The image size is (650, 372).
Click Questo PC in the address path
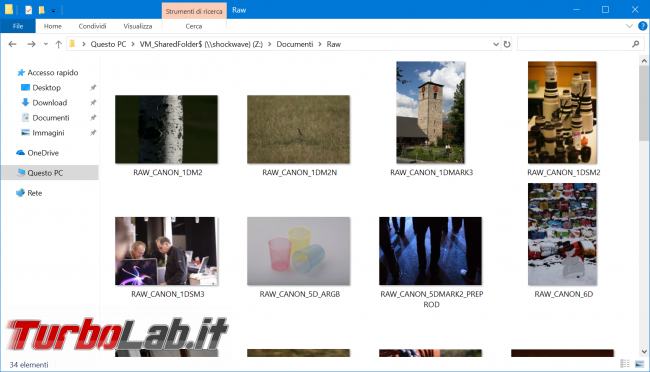pos(108,44)
